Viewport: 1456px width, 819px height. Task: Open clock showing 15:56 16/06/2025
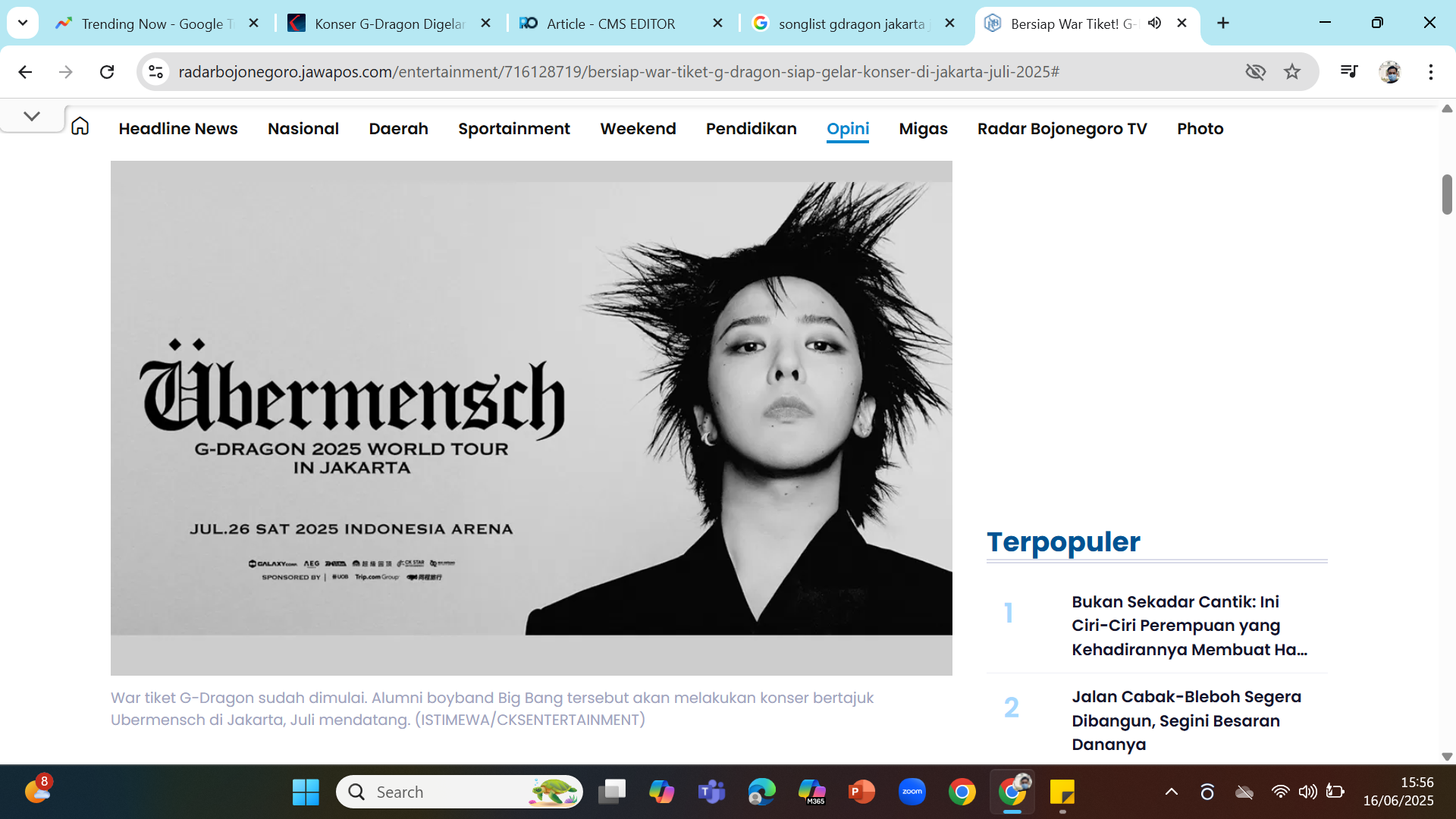pos(1398,792)
